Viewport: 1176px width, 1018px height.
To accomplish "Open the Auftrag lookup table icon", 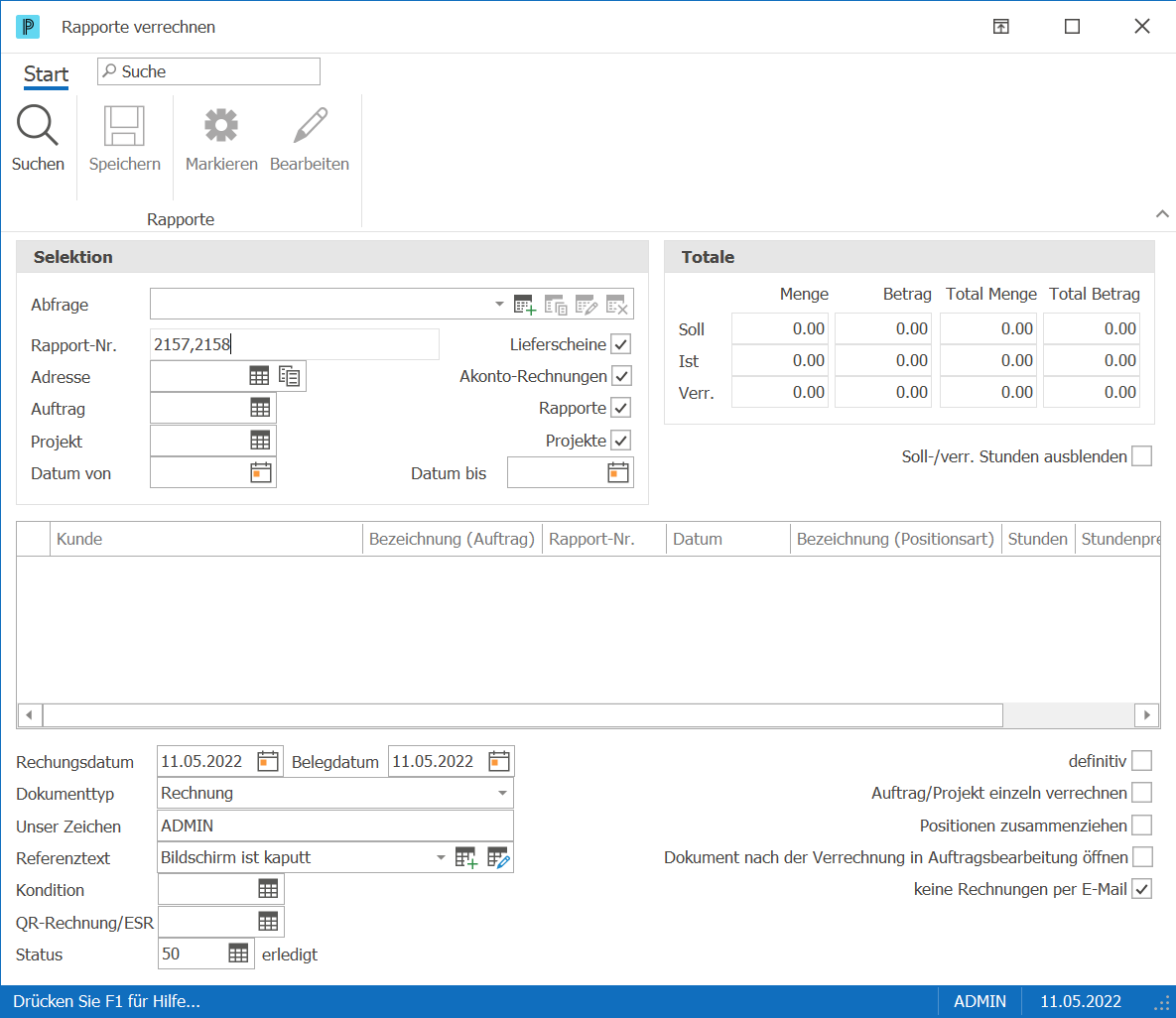I will pos(260,408).
